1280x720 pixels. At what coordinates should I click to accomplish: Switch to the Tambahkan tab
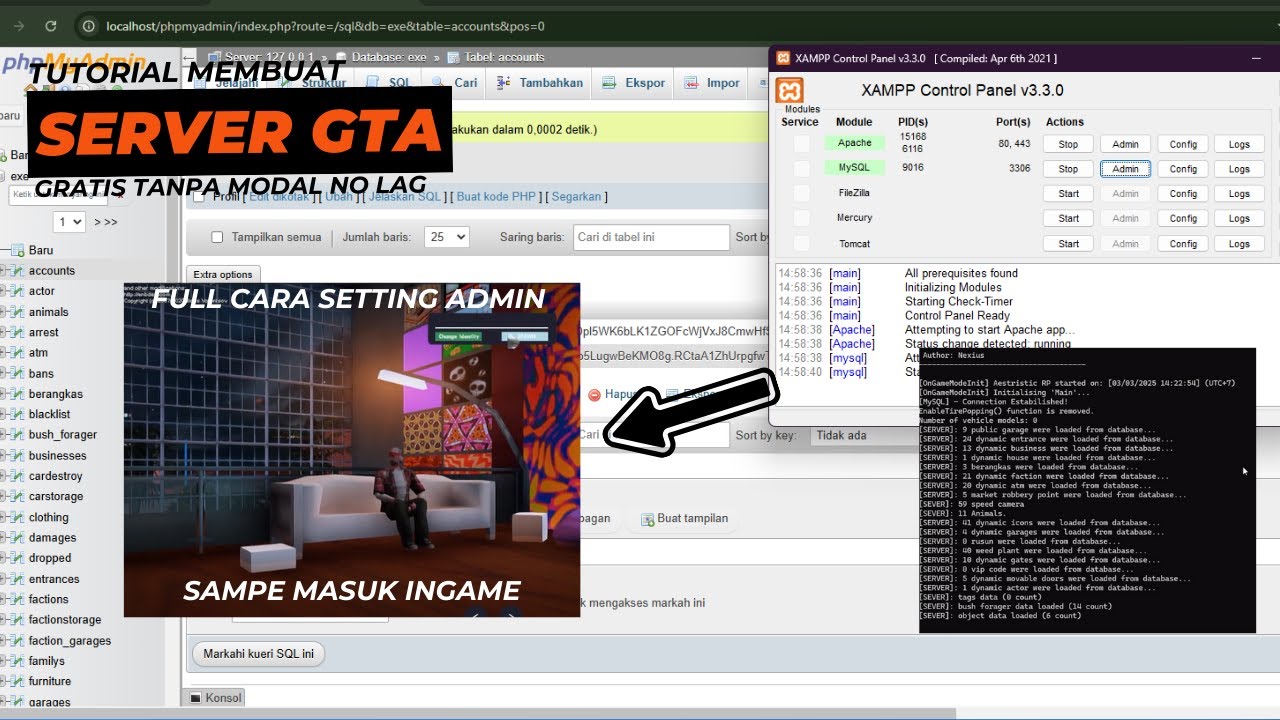coord(540,83)
